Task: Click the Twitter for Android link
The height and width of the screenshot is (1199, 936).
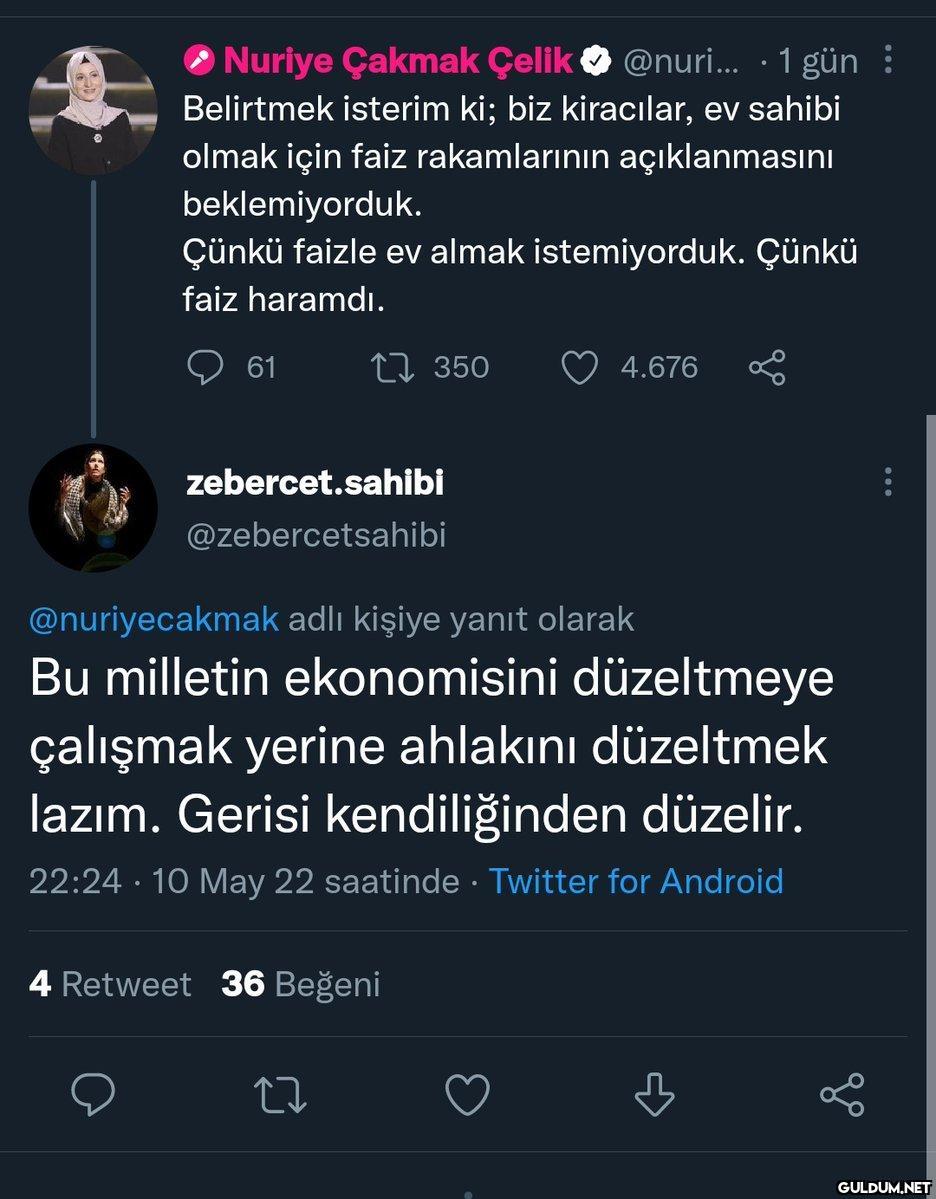Action: [636, 881]
